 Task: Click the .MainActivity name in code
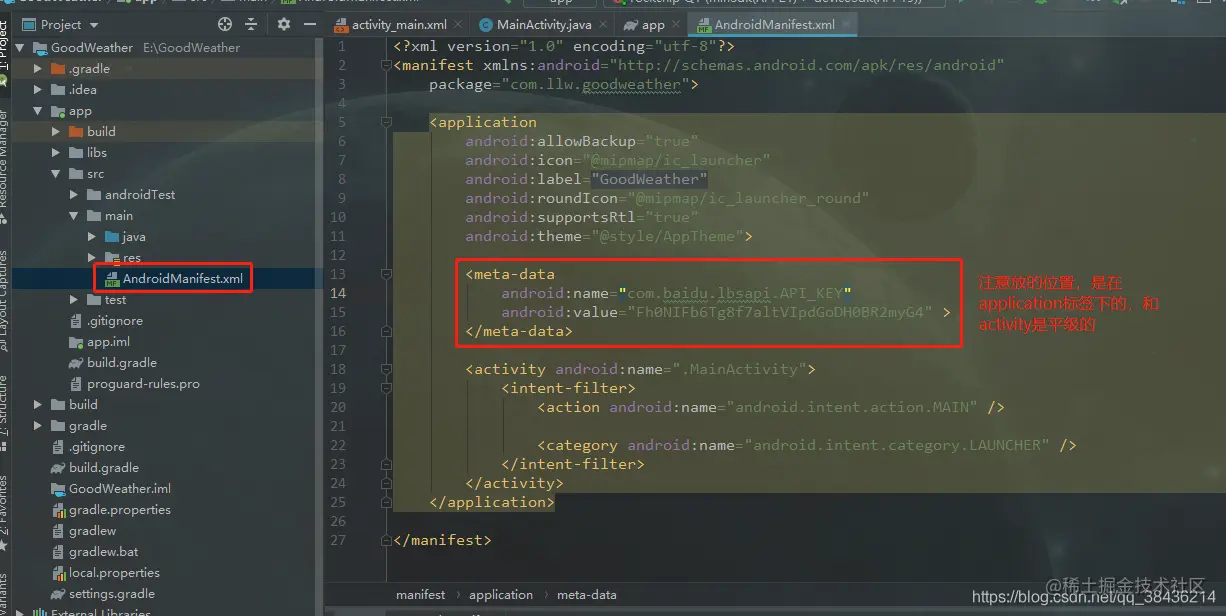[745, 369]
